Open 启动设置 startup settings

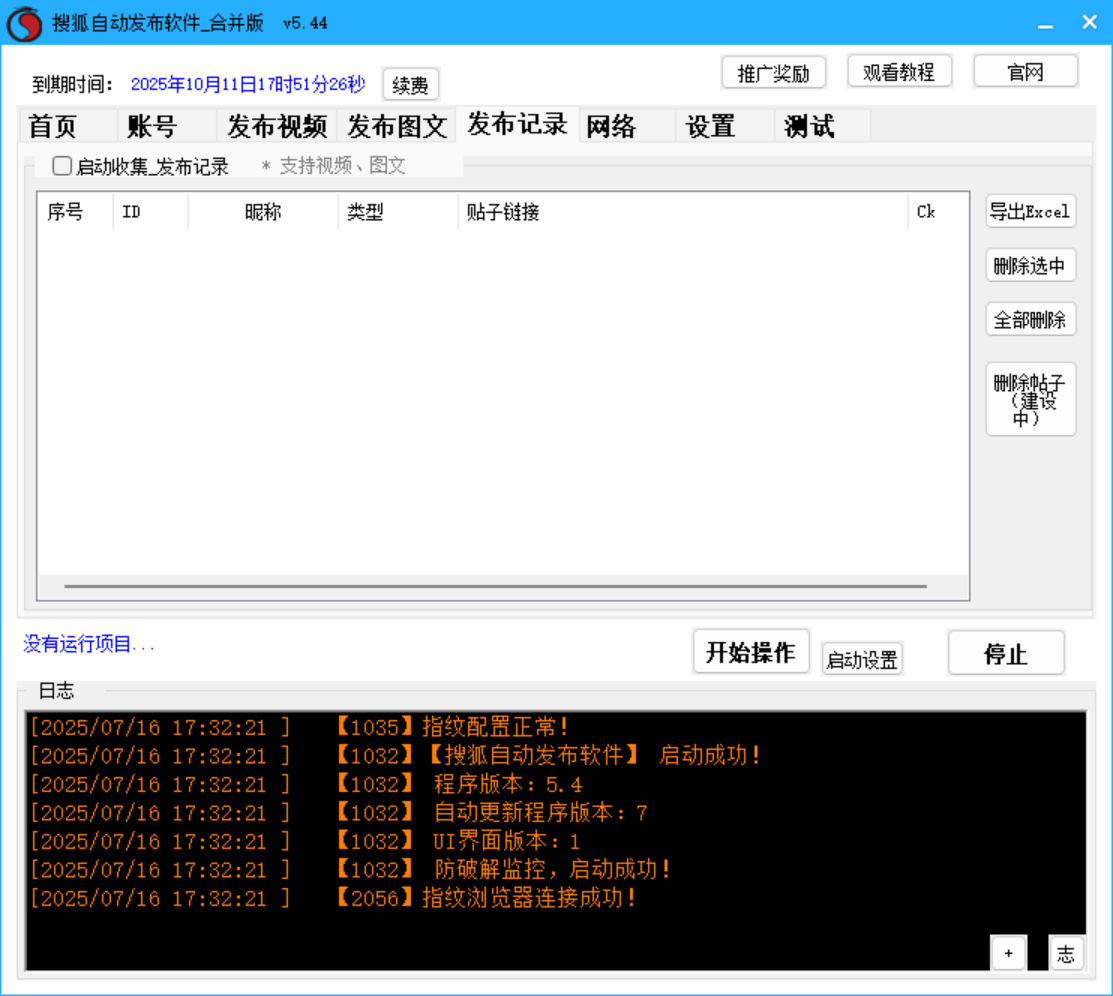(862, 660)
